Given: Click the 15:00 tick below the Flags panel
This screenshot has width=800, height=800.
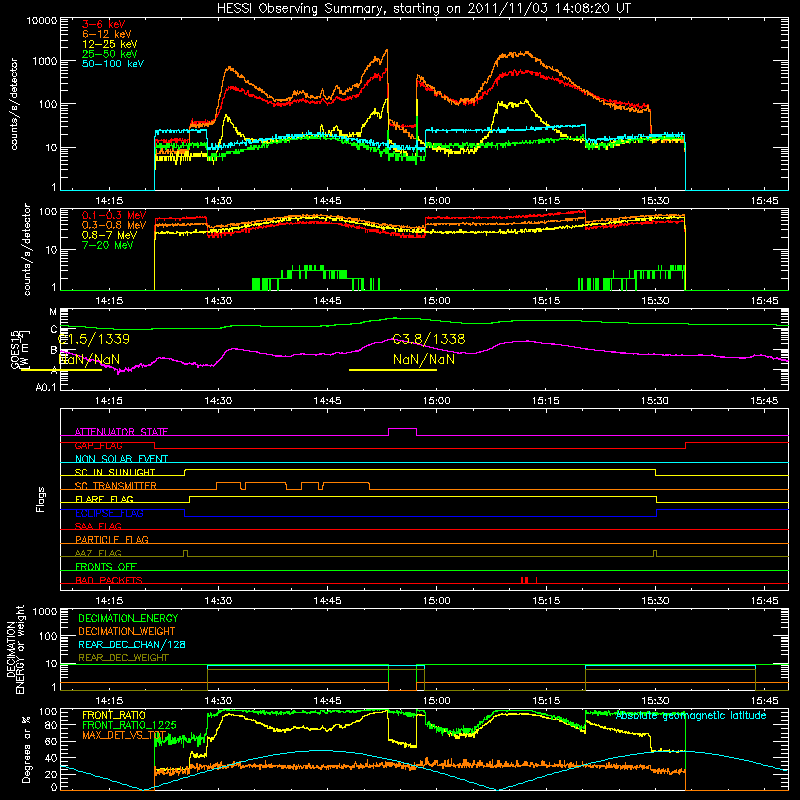Looking at the screenshot, I should (x=437, y=601).
